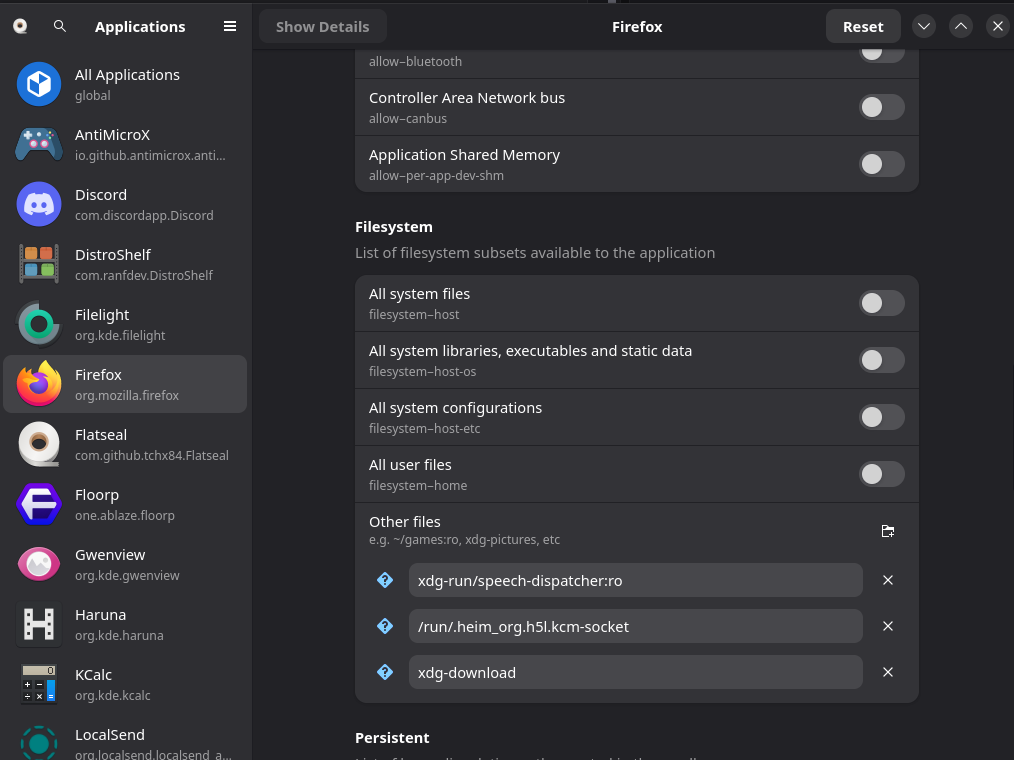The height and width of the screenshot is (760, 1014).
Task: Toggle Application Shared Memory switch
Action: click(881, 164)
